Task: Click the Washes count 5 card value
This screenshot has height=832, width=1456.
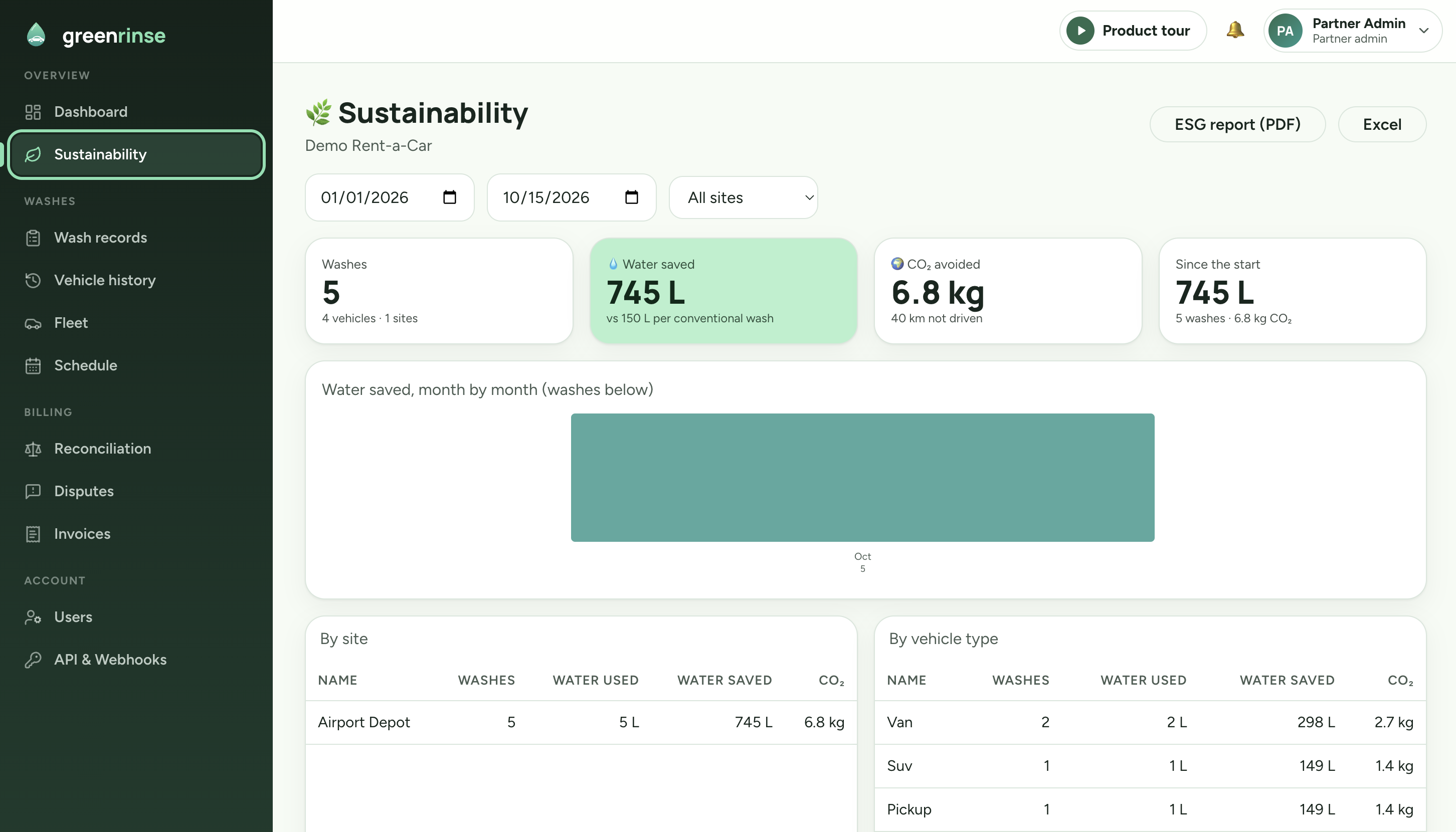Action: 331,293
